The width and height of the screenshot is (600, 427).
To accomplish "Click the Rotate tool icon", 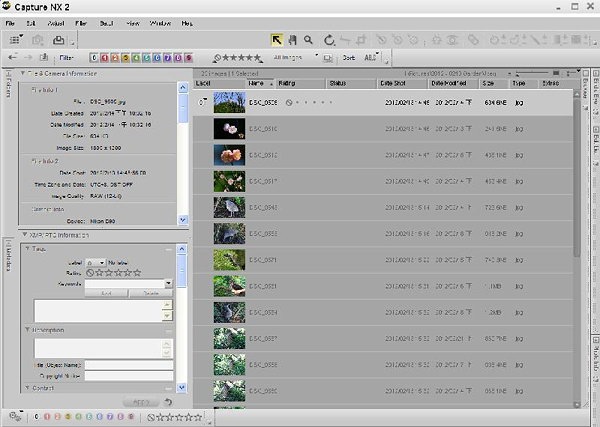I will point(329,40).
